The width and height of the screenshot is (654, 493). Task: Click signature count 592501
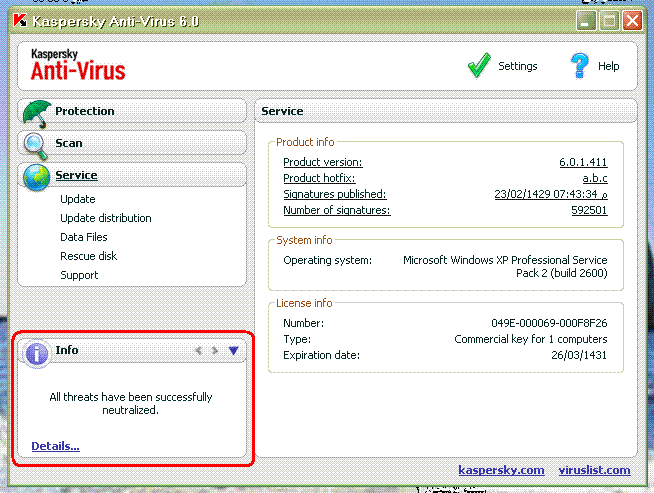(589, 210)
